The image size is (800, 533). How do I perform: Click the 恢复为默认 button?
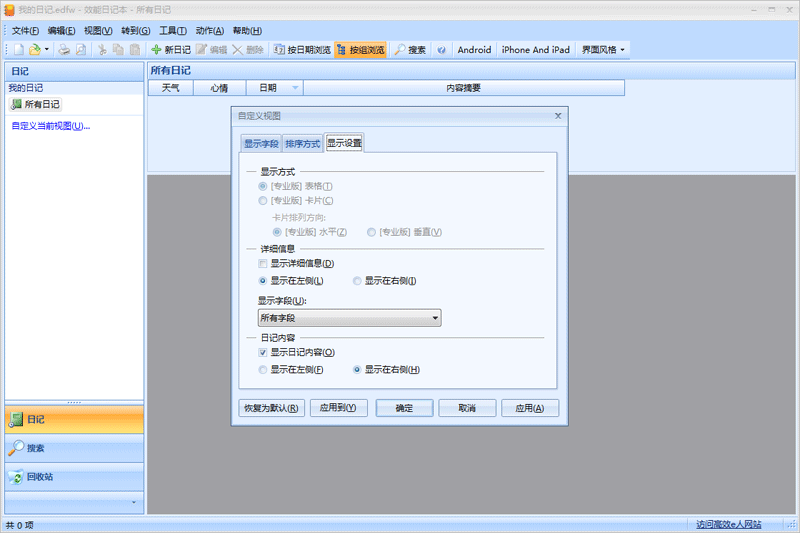[x=271, y=408]
